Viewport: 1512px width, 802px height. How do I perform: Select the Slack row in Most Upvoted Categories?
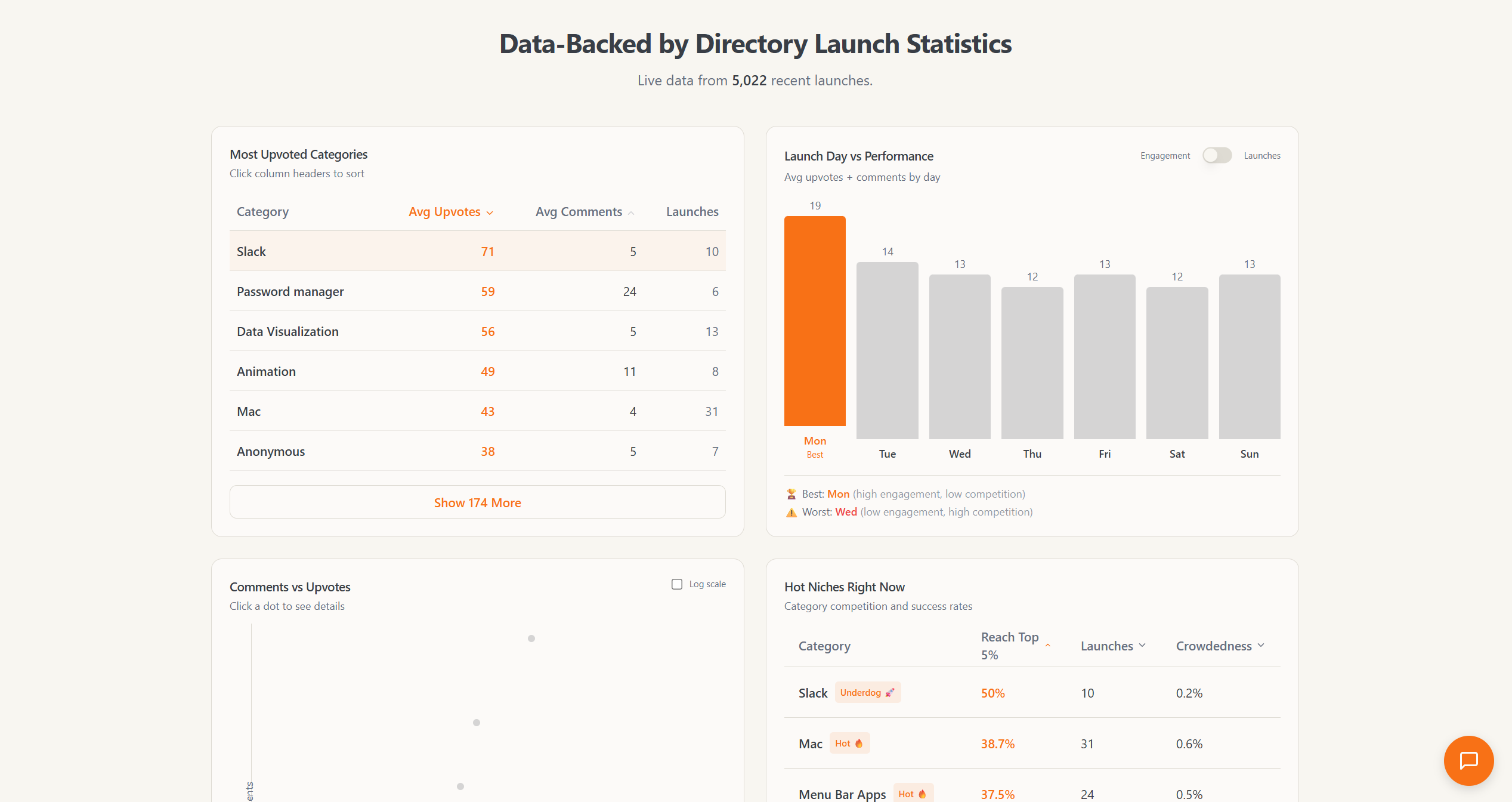[x=418, y=251]
